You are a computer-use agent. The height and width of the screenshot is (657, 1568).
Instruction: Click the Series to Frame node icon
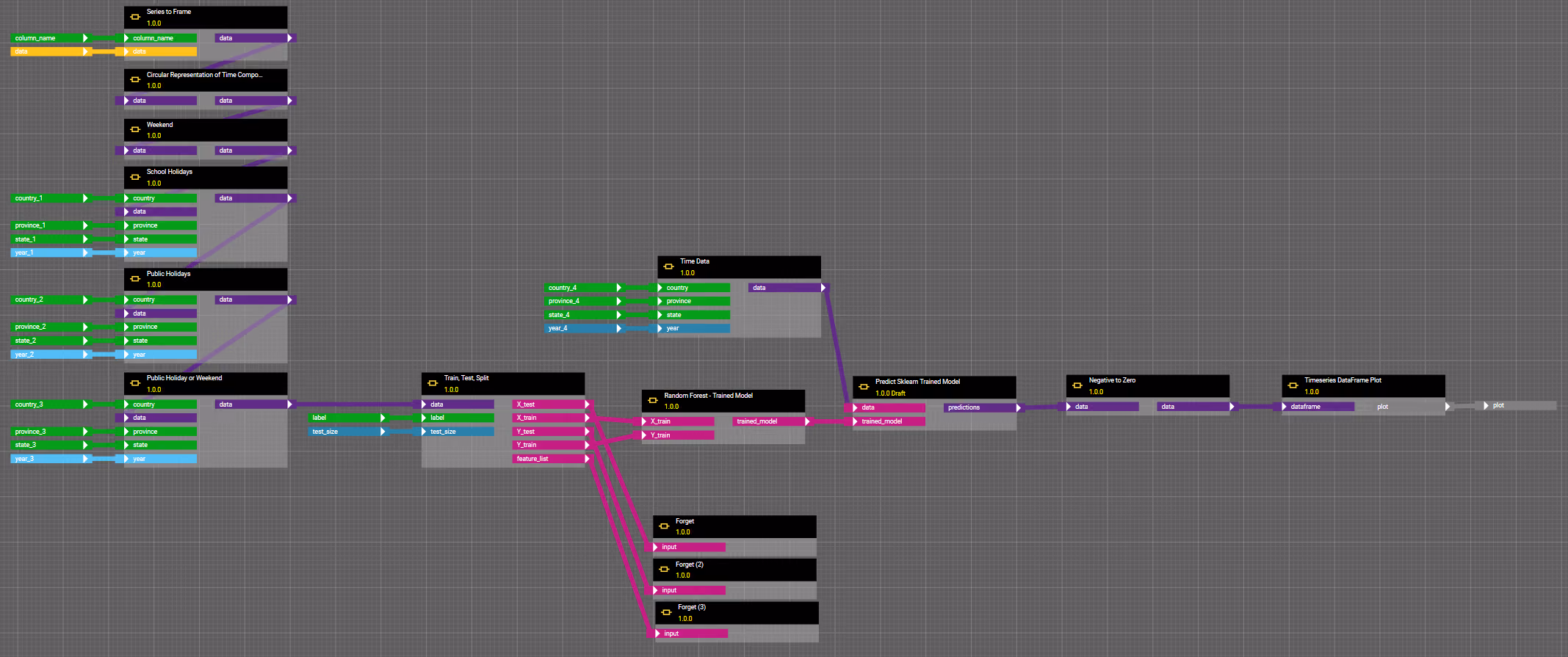pyautogui.click(x=135, y=17)
